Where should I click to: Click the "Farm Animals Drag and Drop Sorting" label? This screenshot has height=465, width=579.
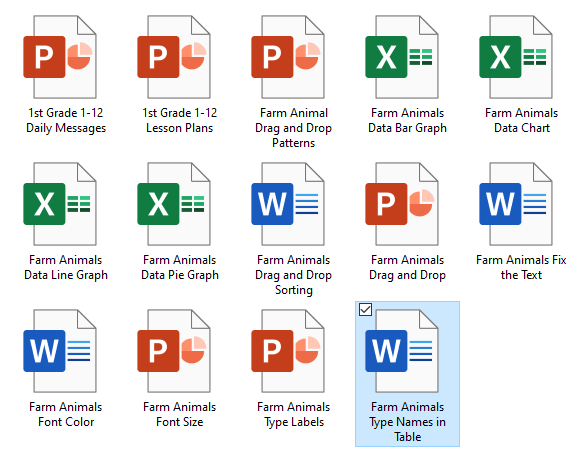click(294, 275)
